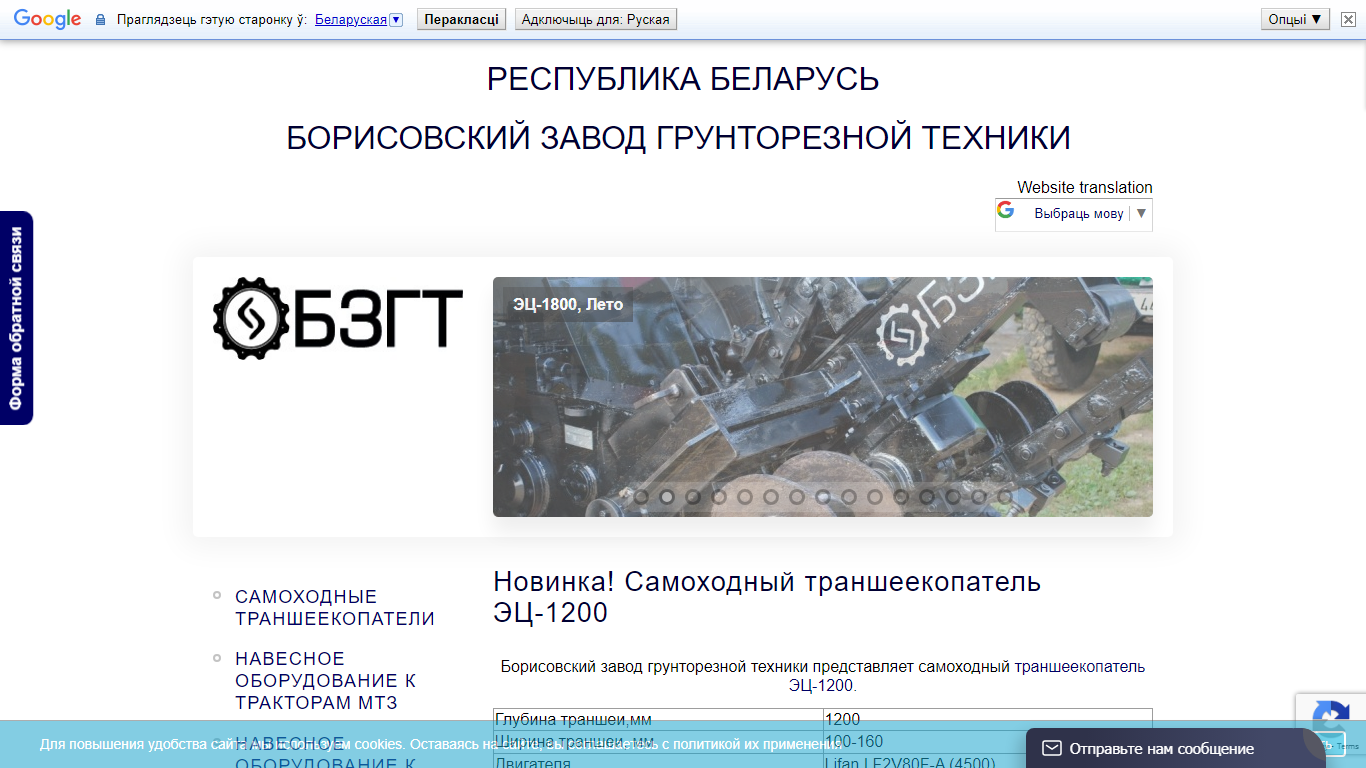
Task: Click the Google logo in translate bar
Action: tap(47, 19)
